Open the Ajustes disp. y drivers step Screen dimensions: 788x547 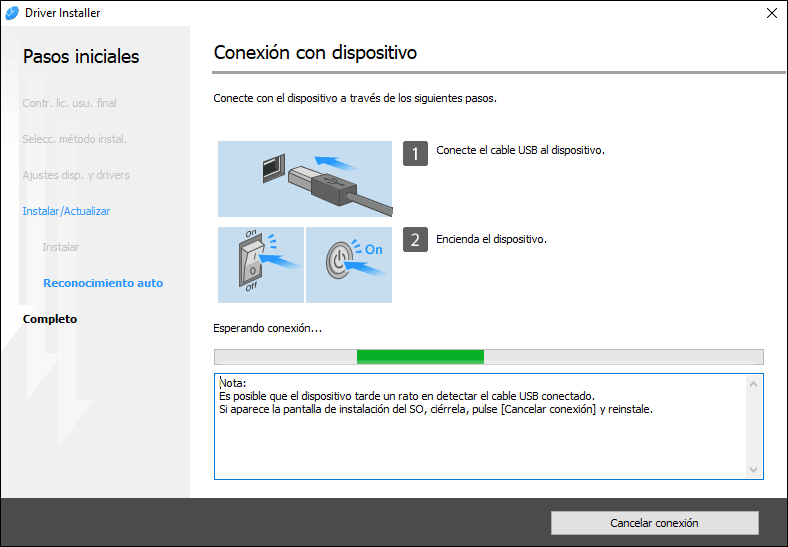[x=76, y=175]
